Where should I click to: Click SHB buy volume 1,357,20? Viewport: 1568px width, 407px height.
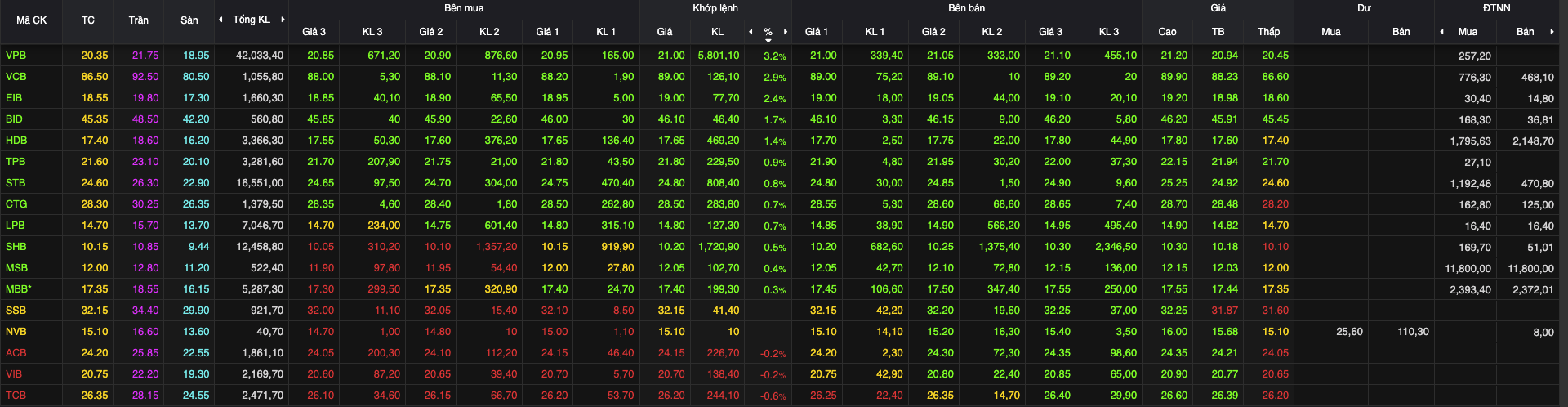[x=497, y=247]
